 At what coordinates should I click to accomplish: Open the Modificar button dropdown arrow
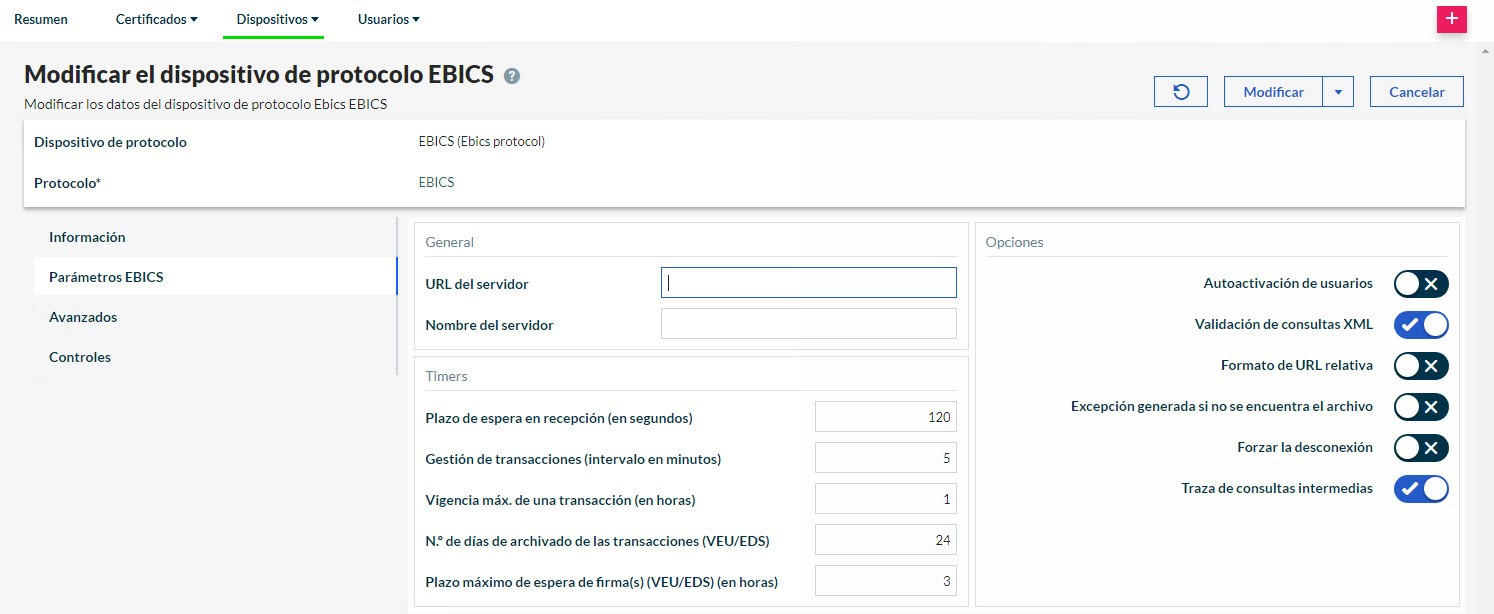click(x=1338, y=92)
